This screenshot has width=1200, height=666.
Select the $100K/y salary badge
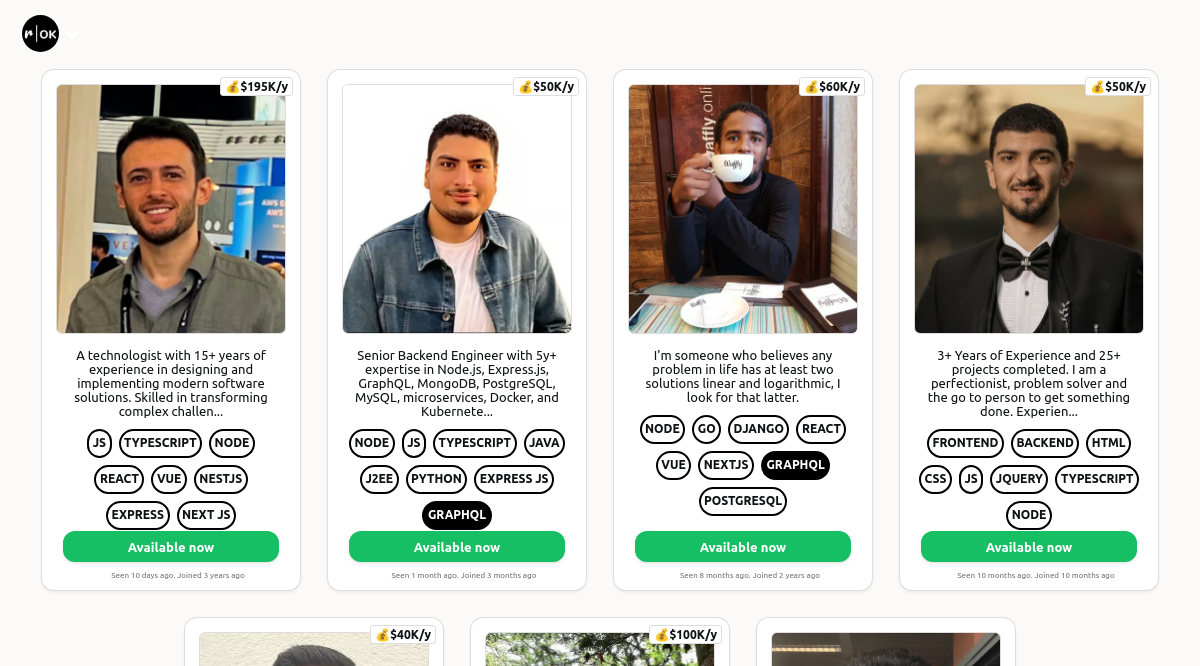pos(686,635)
